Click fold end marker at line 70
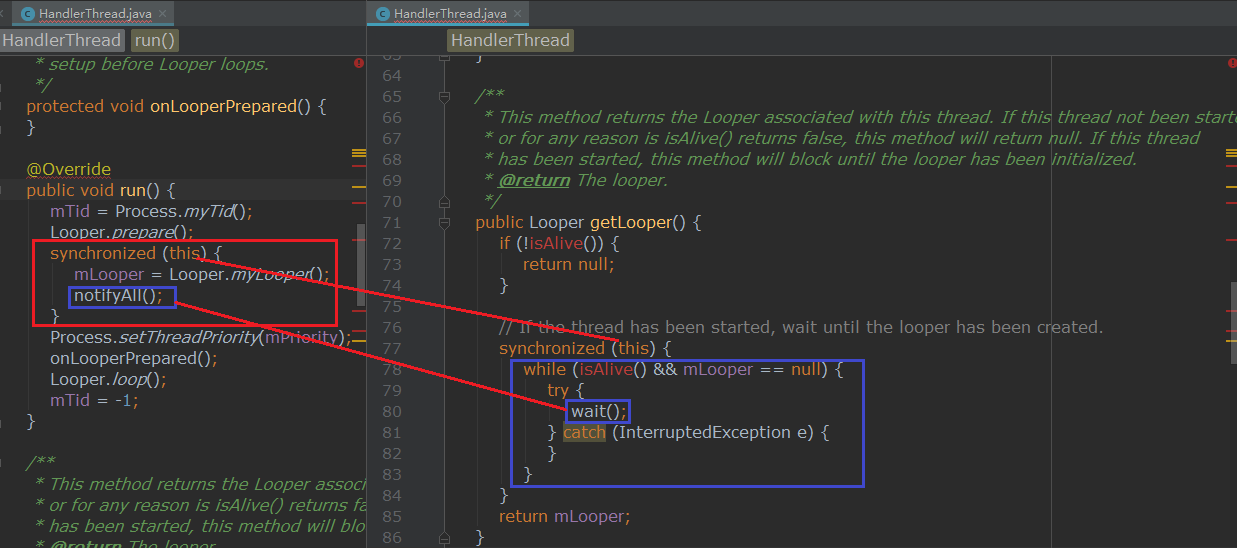The width and height of the screenshot is (1237, 548). coord(444,202)
